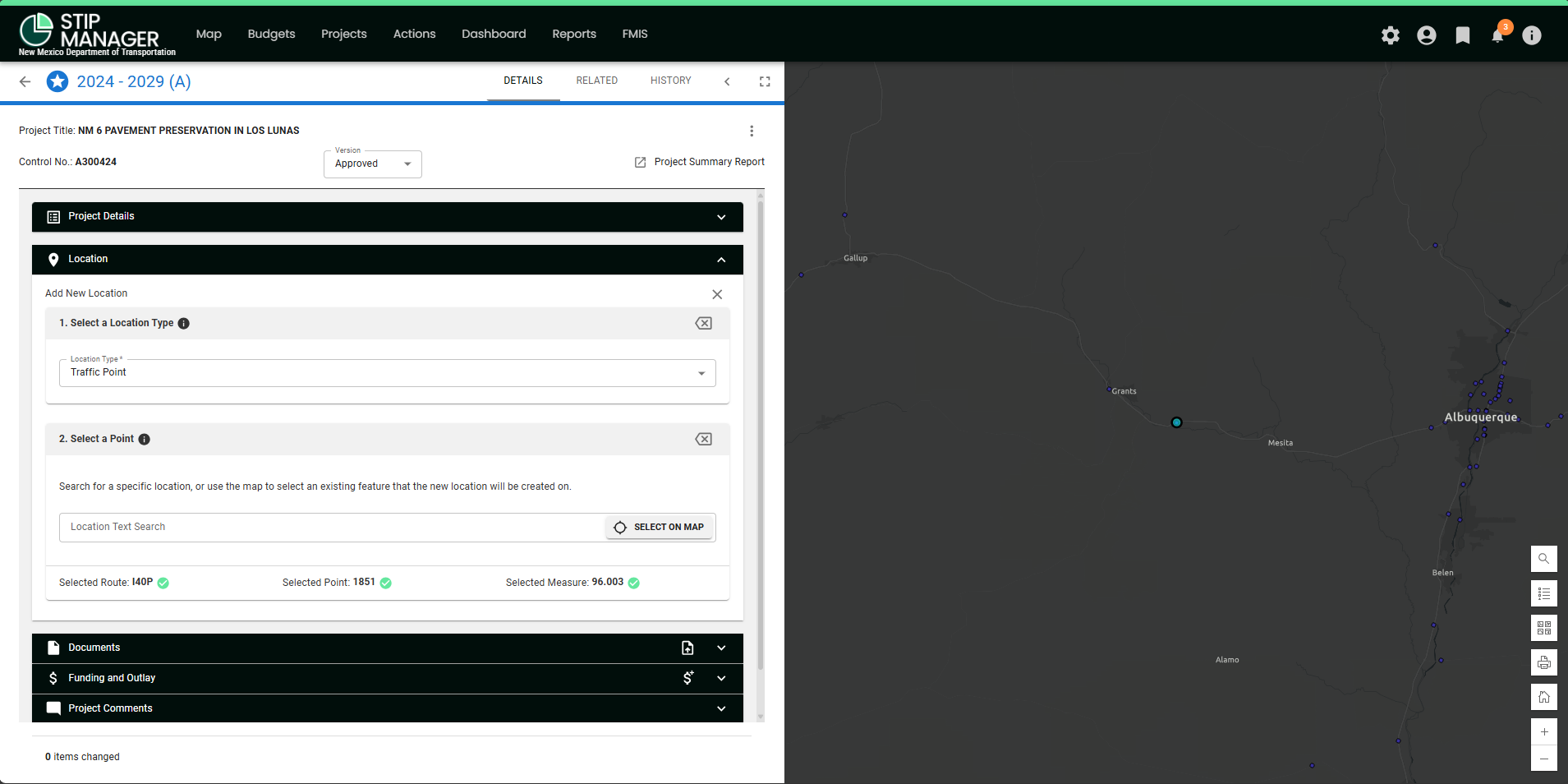Click the Selected Point 1851 value
This screenshot has width=1568, height=784.
[364, 582]
